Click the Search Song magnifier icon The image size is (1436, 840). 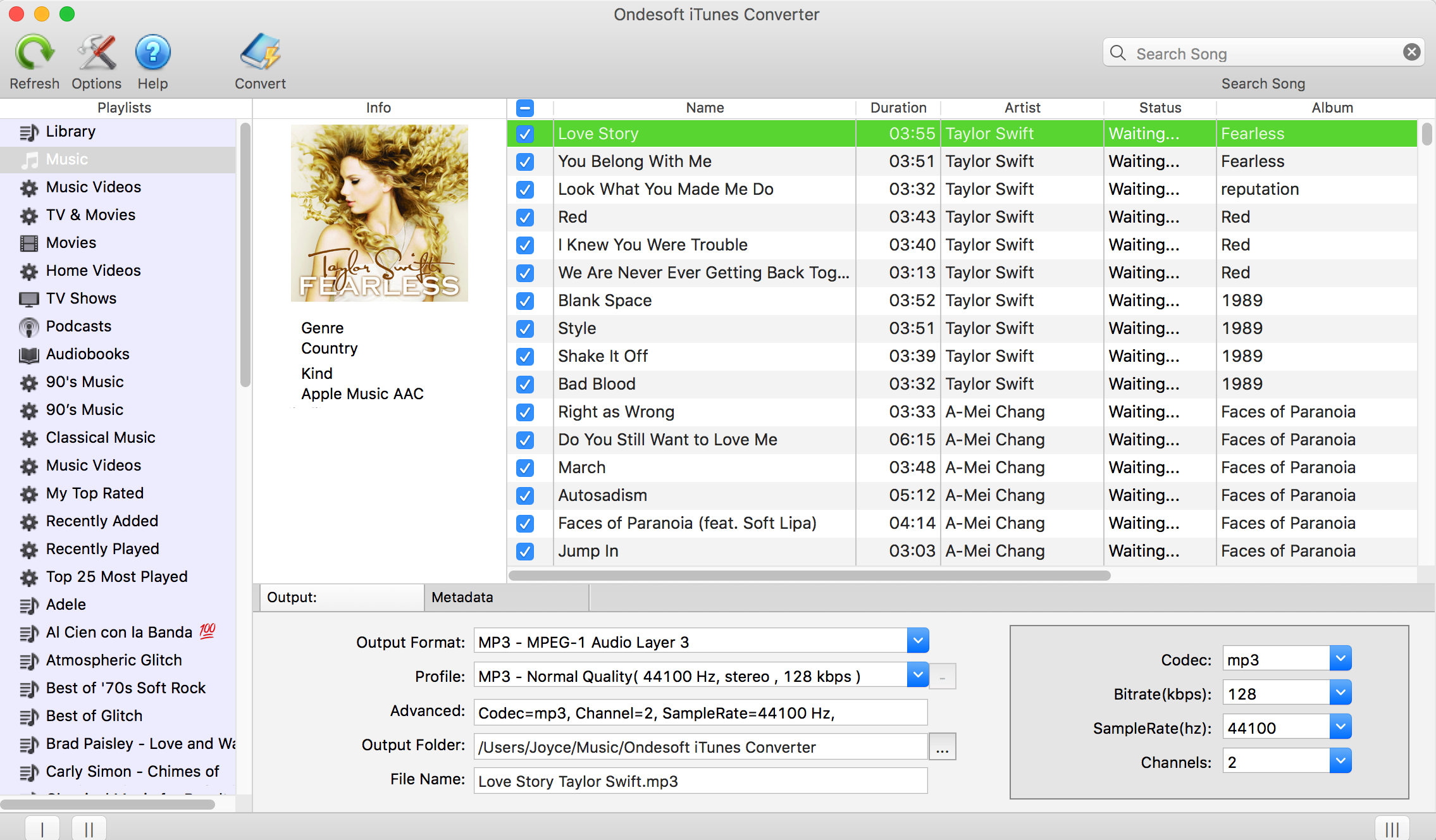coord(1120,54)
